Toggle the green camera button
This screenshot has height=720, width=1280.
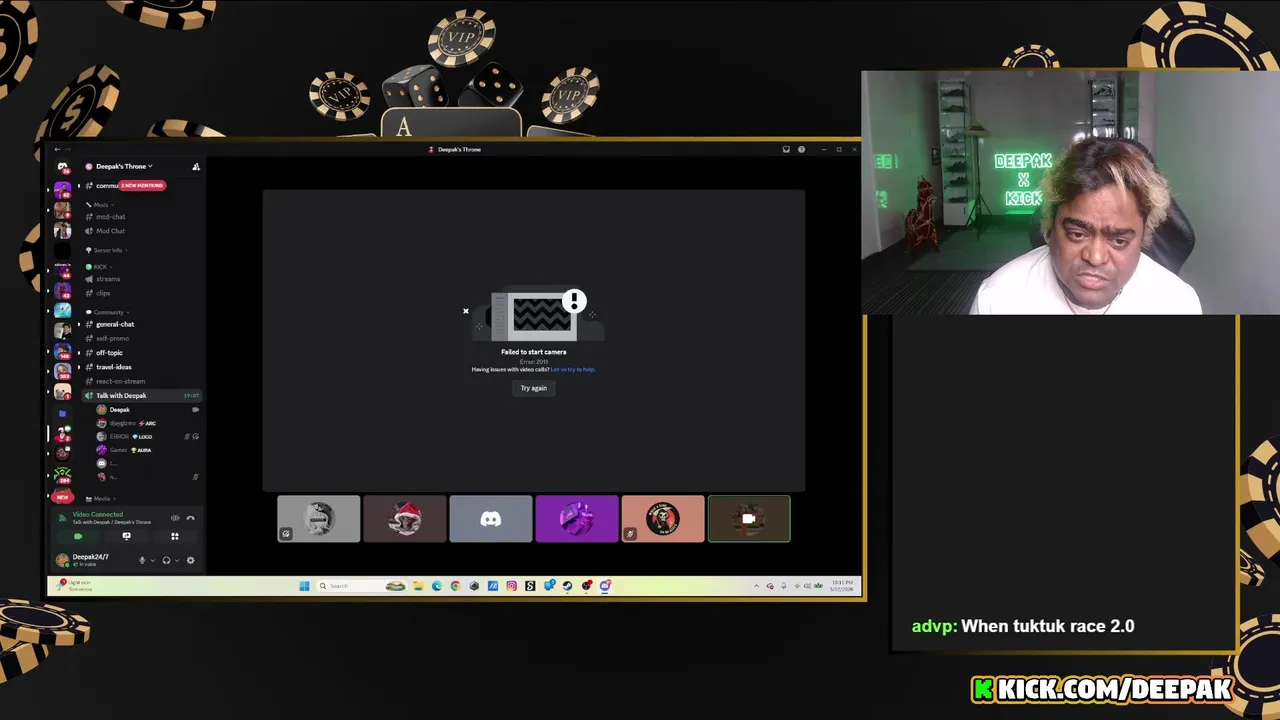pos(78,536)
